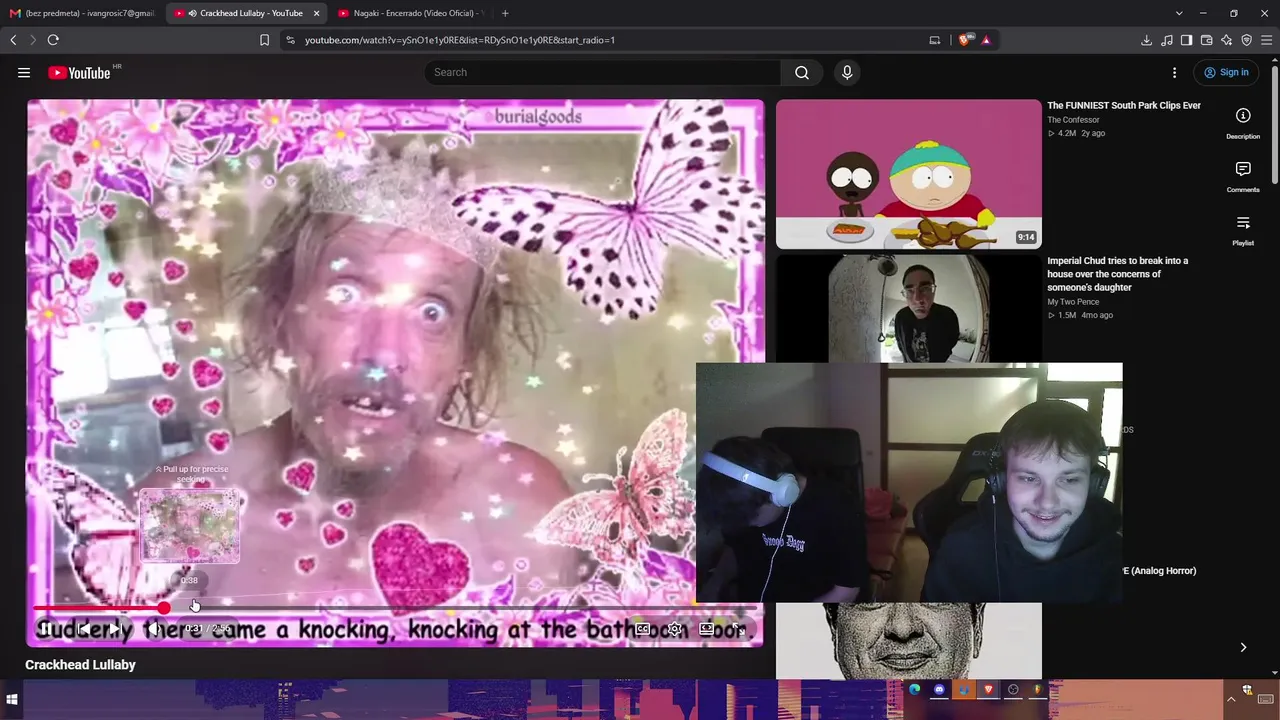Open Brave Shields lion icon
The height and width of the screenshot is (720, 1280).
click(964, 40)
